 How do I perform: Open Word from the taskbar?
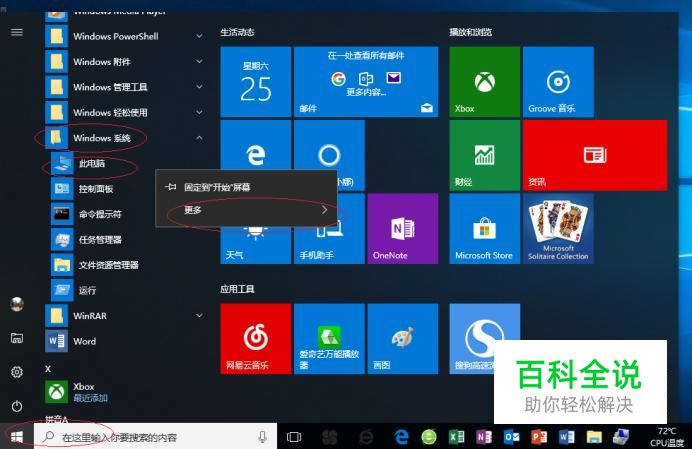[x=566, y=437]
